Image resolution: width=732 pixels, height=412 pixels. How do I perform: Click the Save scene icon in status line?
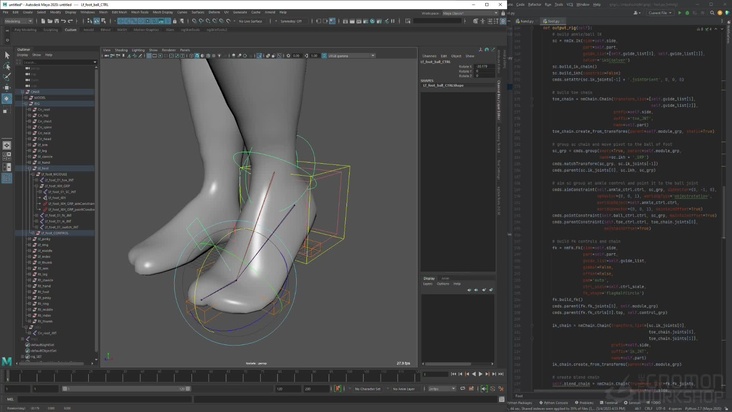pos(57,21)
